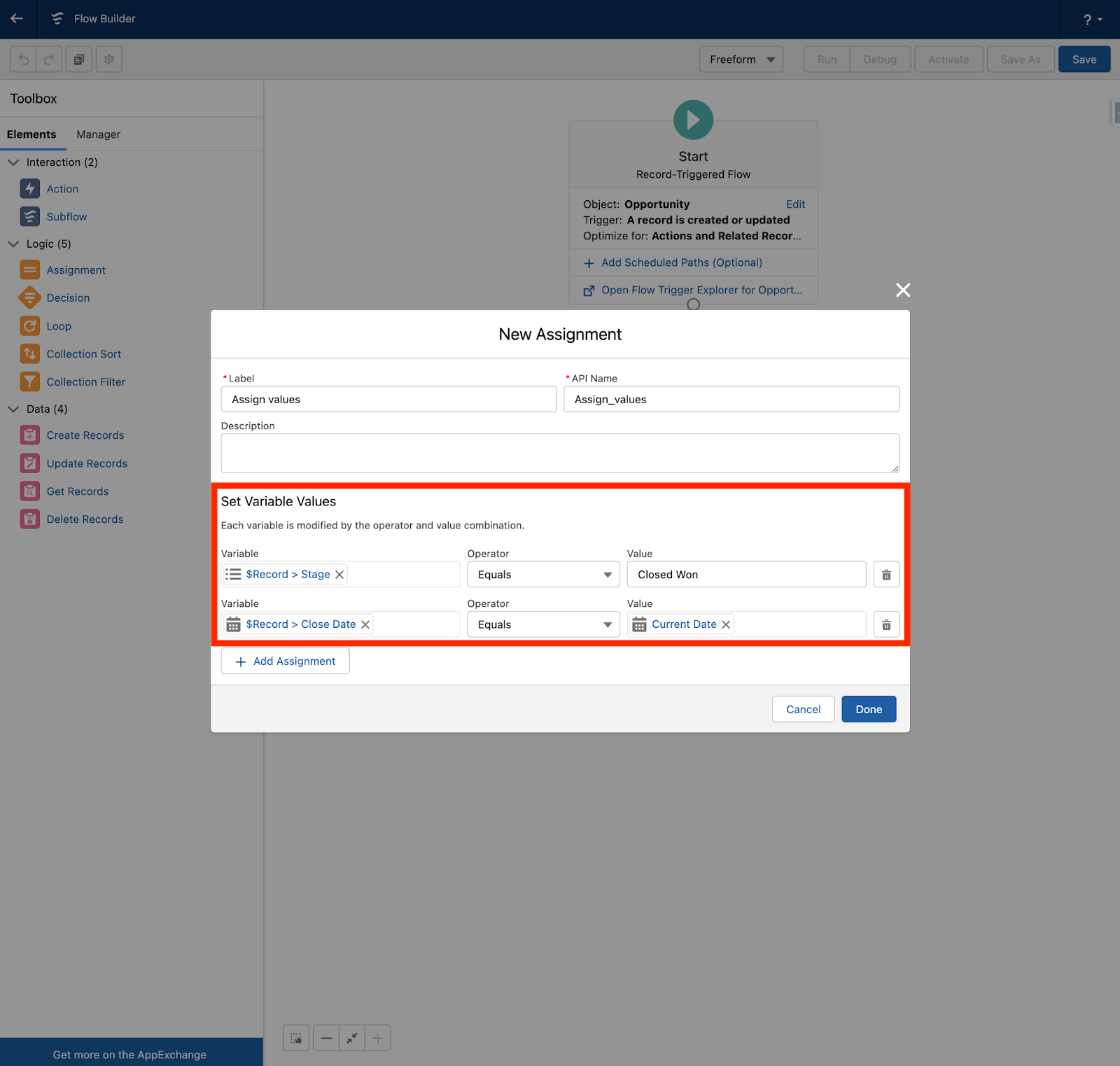The width and height of the screenshot is (1120, 1066).
Task: Click the Collection Sort icon
Action: point(30,353)
